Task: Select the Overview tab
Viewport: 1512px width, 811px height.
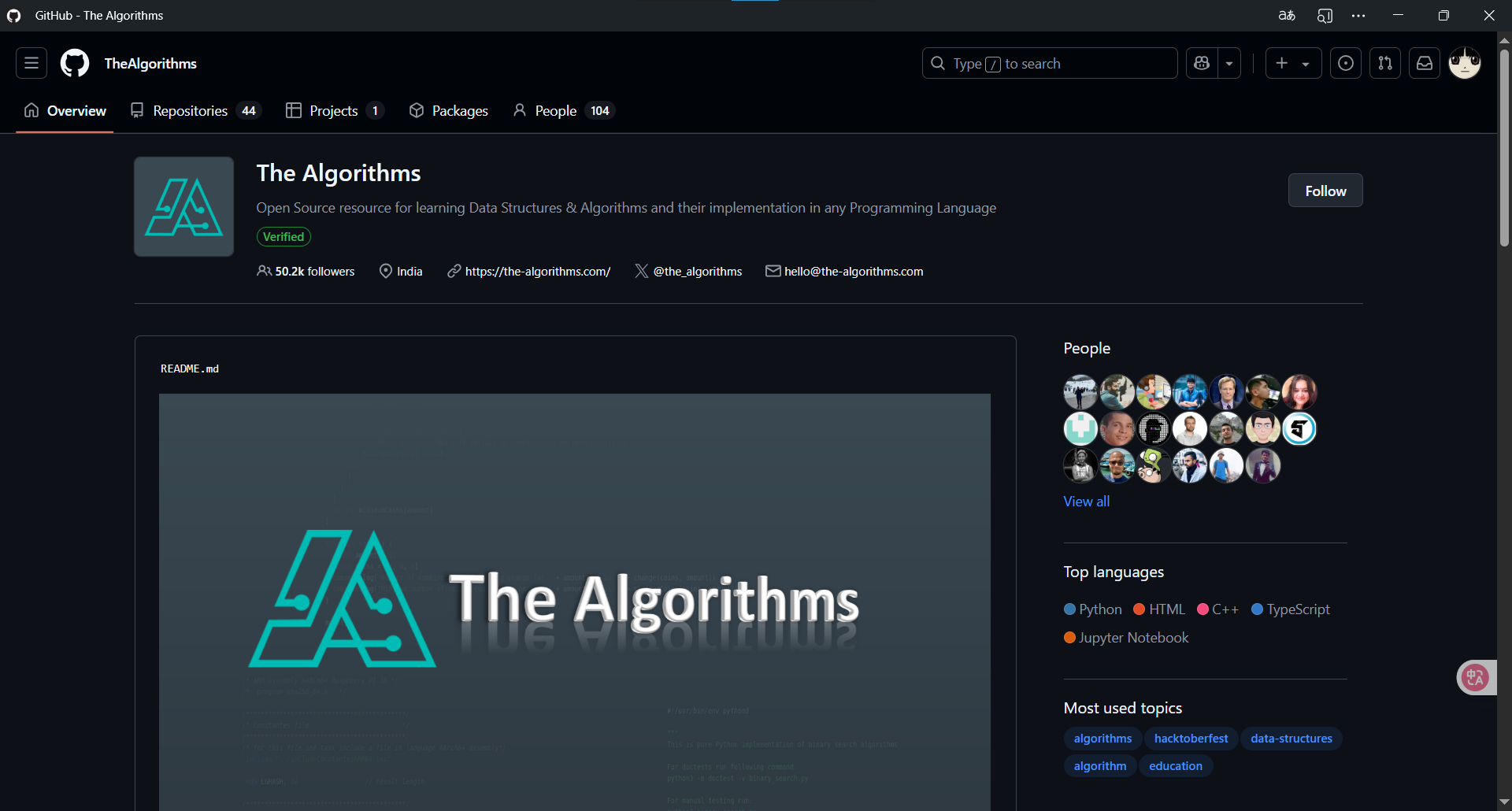Action: coord(65,111)
